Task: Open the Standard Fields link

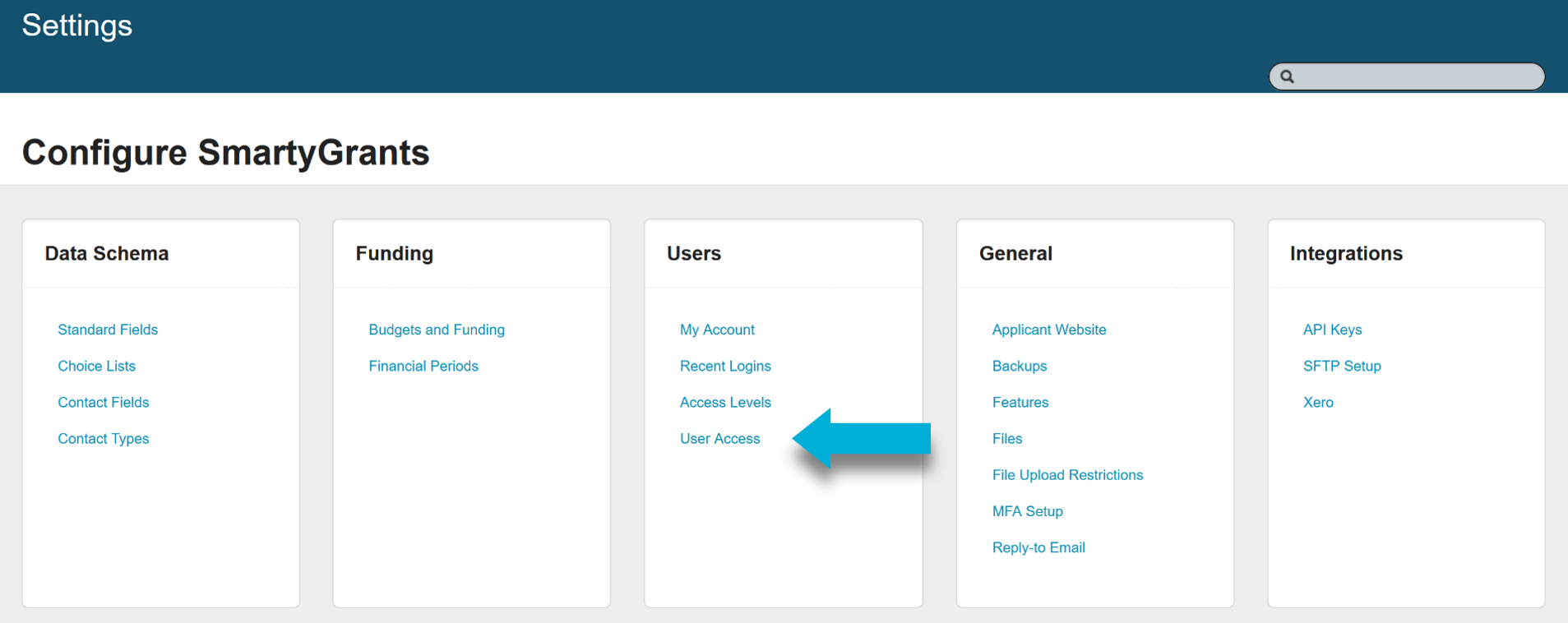Action: [x=108, y=330]
